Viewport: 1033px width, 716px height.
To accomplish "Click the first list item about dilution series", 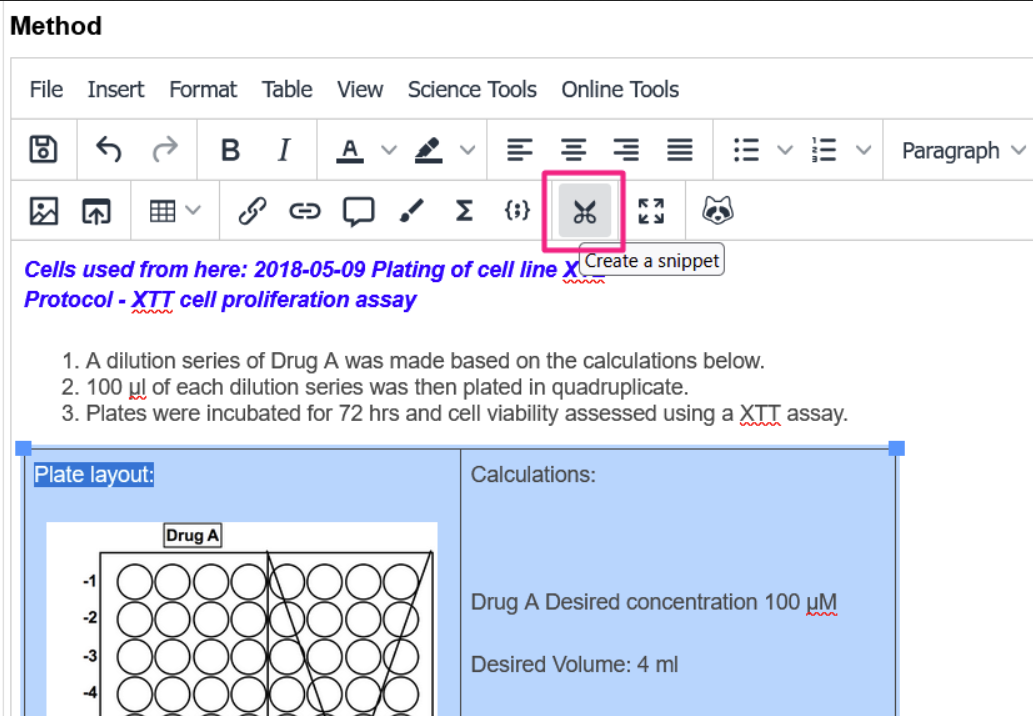I will (425, 361).
